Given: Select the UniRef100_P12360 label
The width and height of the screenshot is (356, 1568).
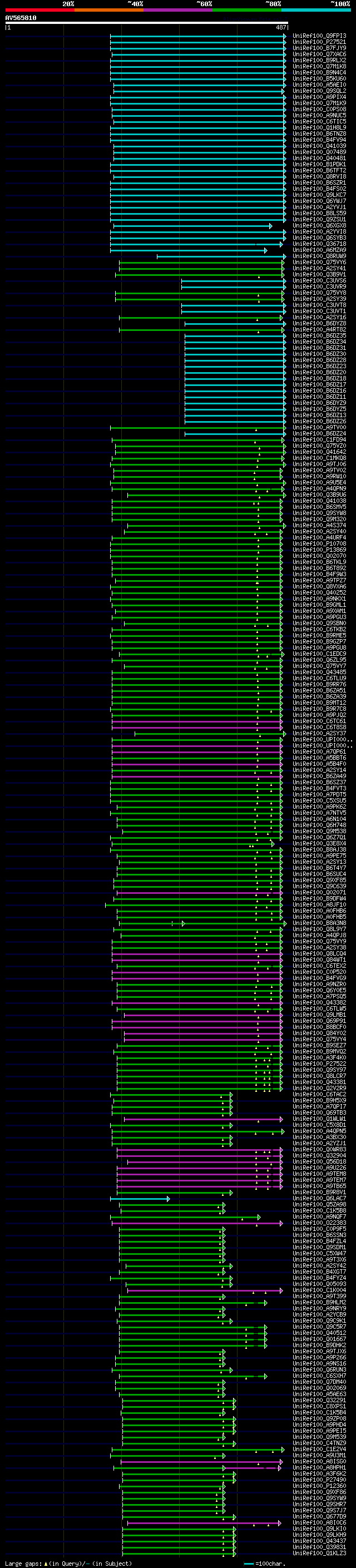Looking at the screenshot, I should [319, 1486].
